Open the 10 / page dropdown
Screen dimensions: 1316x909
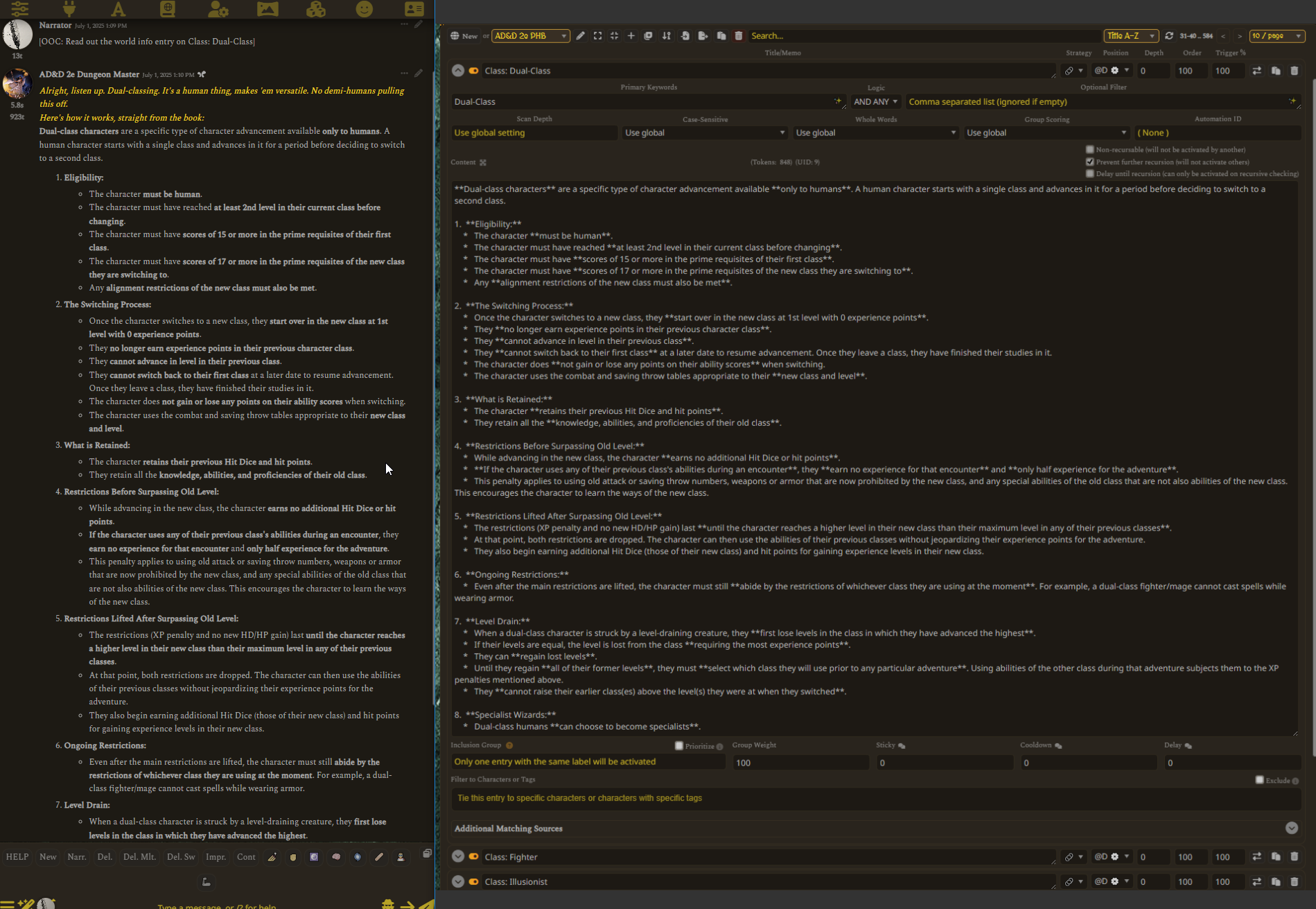pyautogui.click(x=1277, y=36)
